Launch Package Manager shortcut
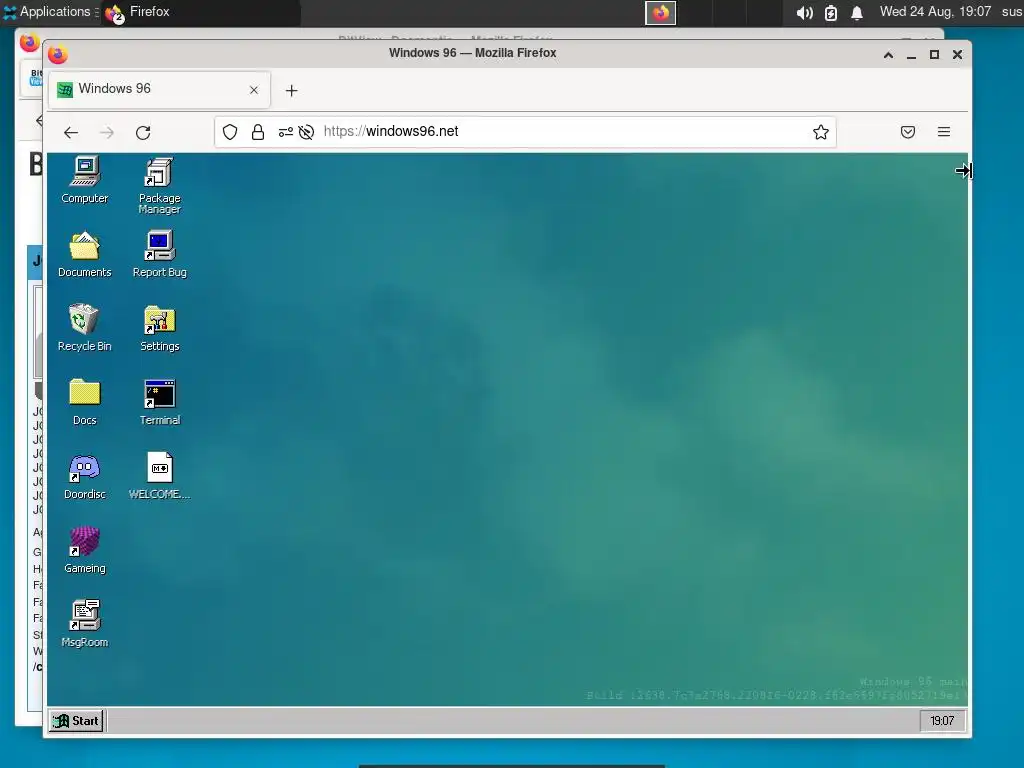This screenshot has width=1024, height=768. click(x=159, y=185)
